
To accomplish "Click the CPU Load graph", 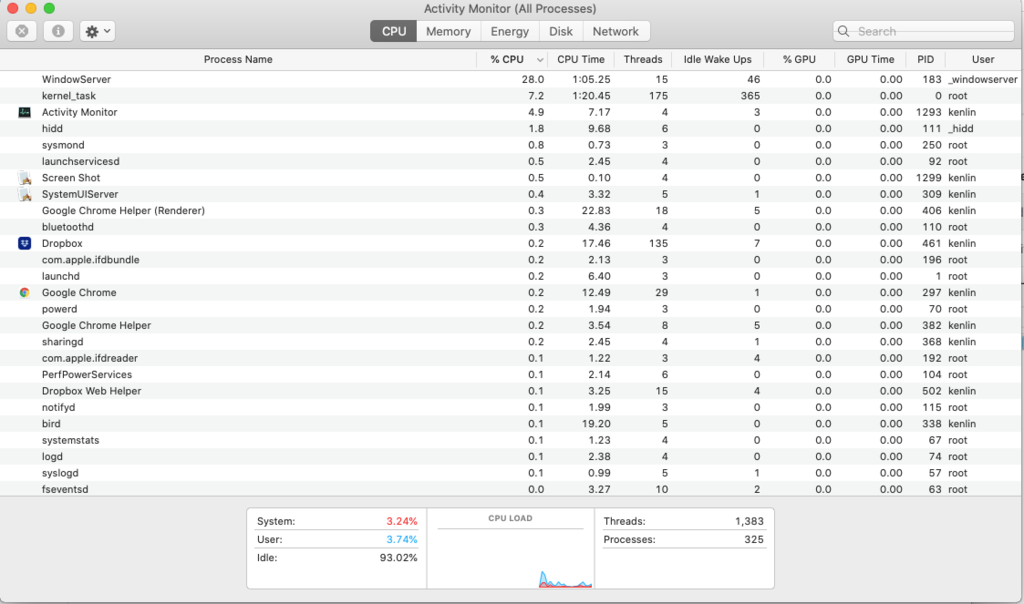I will tap(510, 555).
